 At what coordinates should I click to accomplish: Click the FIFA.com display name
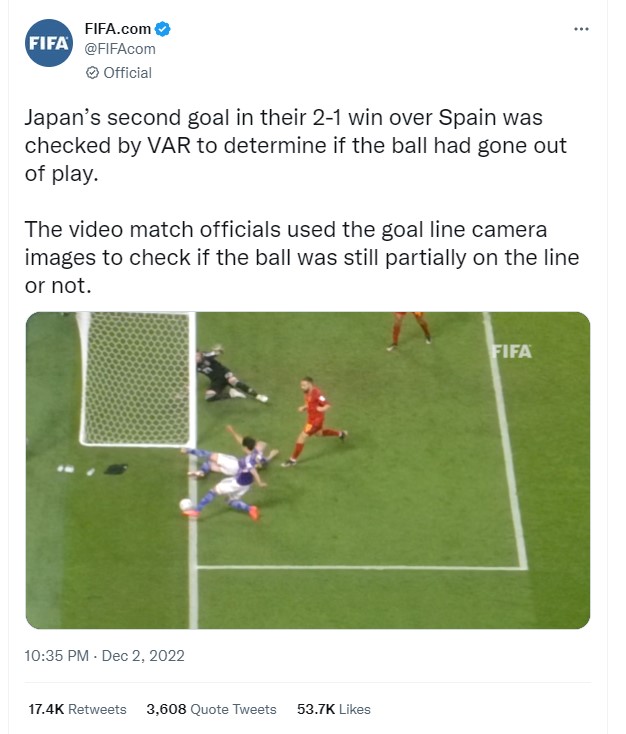click(118, 29)
